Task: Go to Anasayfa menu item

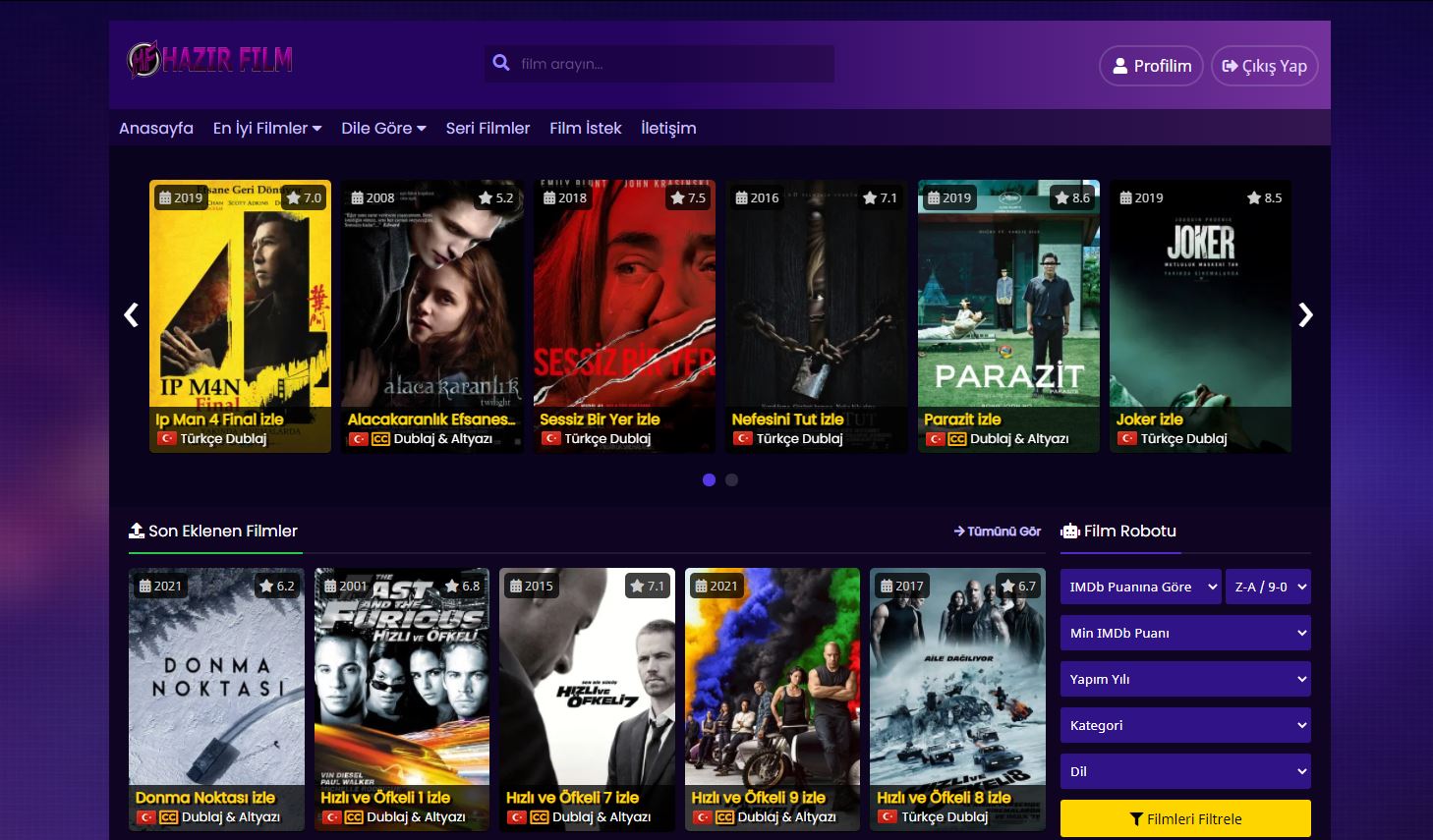Action: (x=156, y=128)
